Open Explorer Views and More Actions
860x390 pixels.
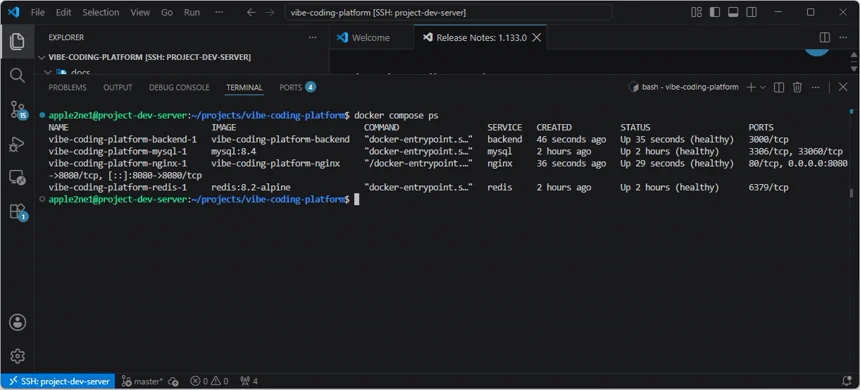point(313,37)
